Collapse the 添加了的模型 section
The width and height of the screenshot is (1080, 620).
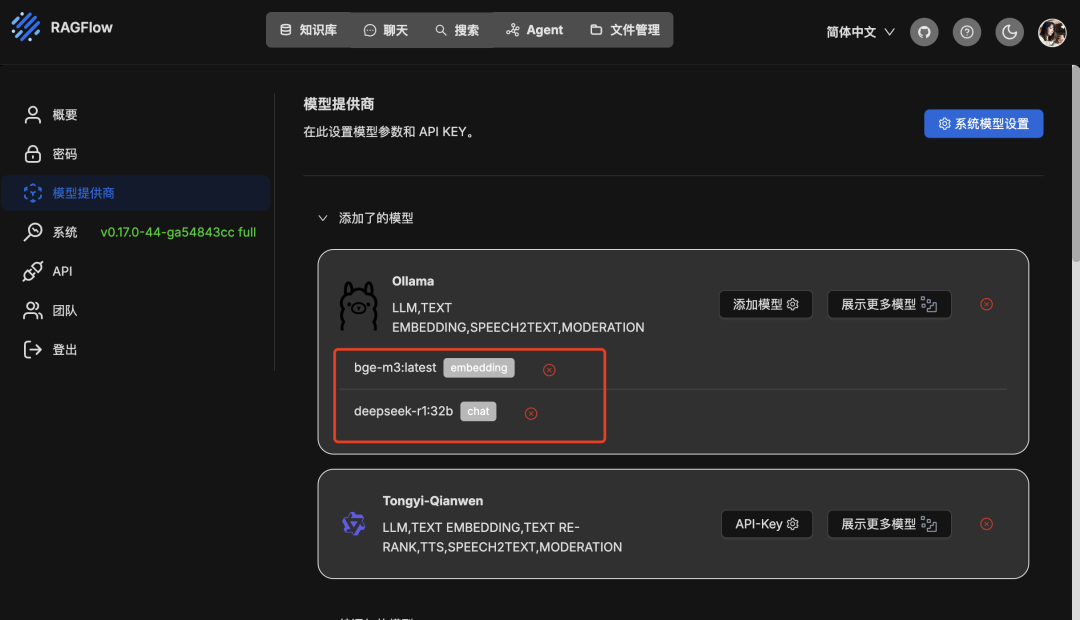click(322, 218)
